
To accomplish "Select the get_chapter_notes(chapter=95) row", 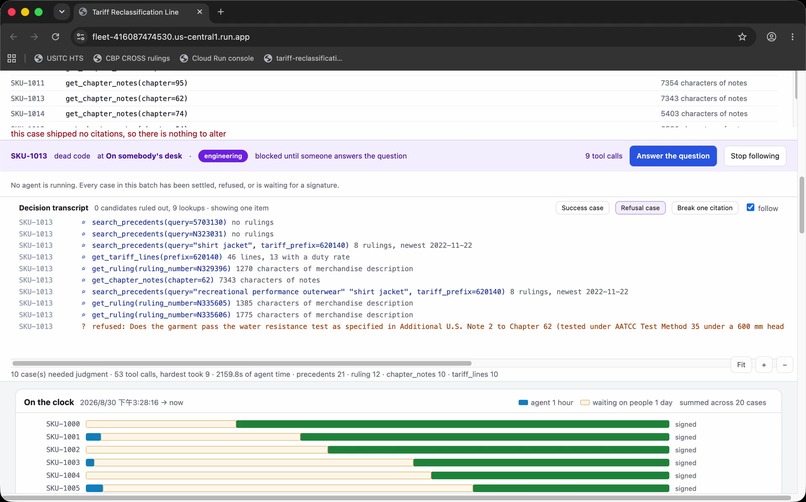I will [394, 83].
